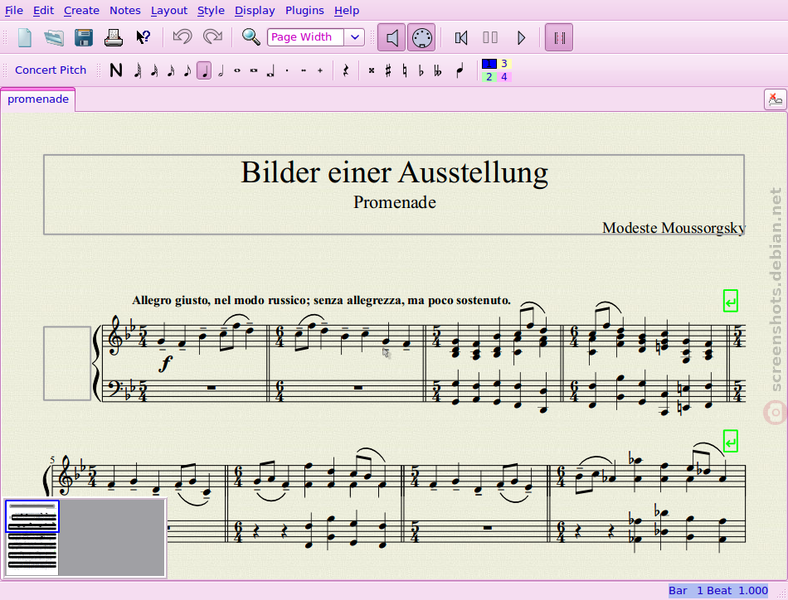This screenshot has height=600, width=788.
Task: Undo the last action
Action: coord(182,37)
